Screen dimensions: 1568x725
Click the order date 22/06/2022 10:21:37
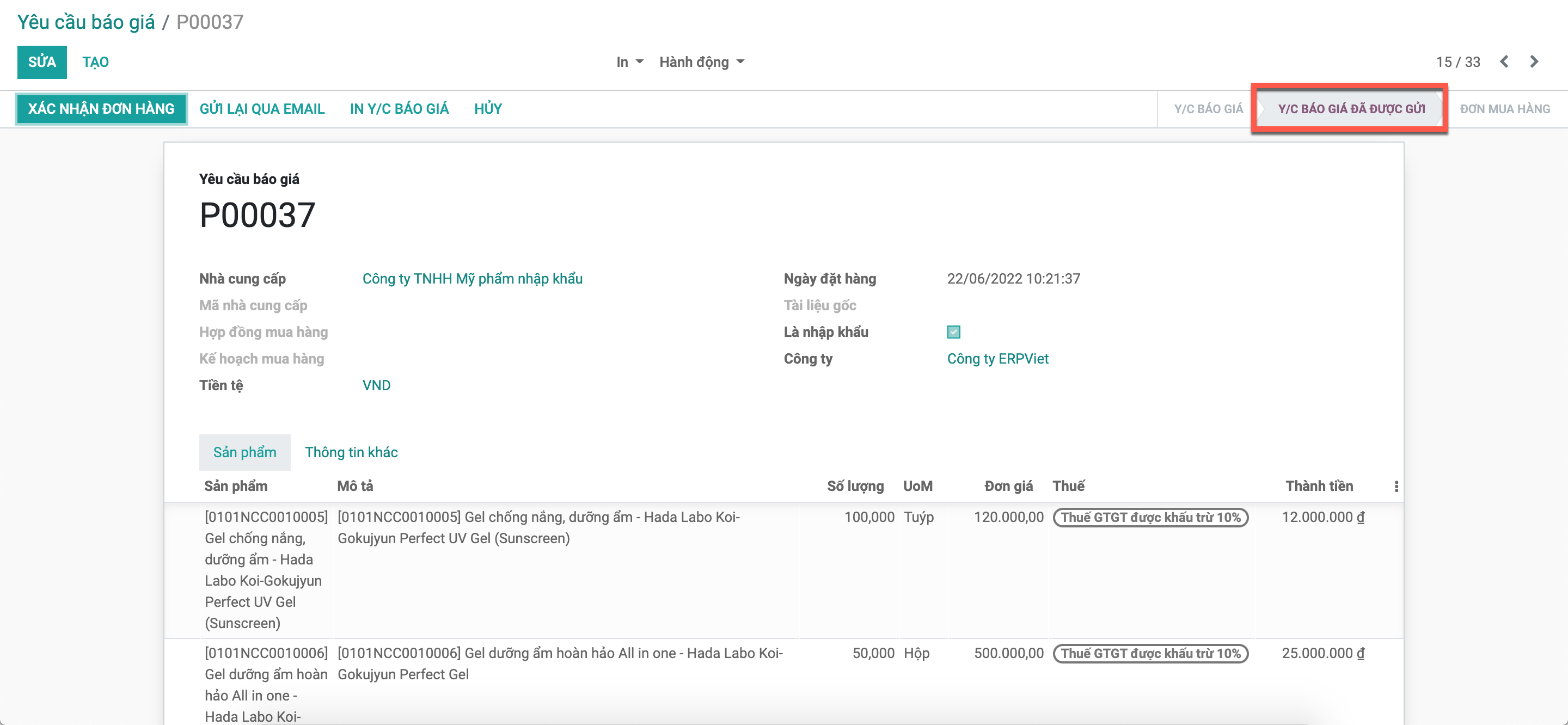[1013, 279]
